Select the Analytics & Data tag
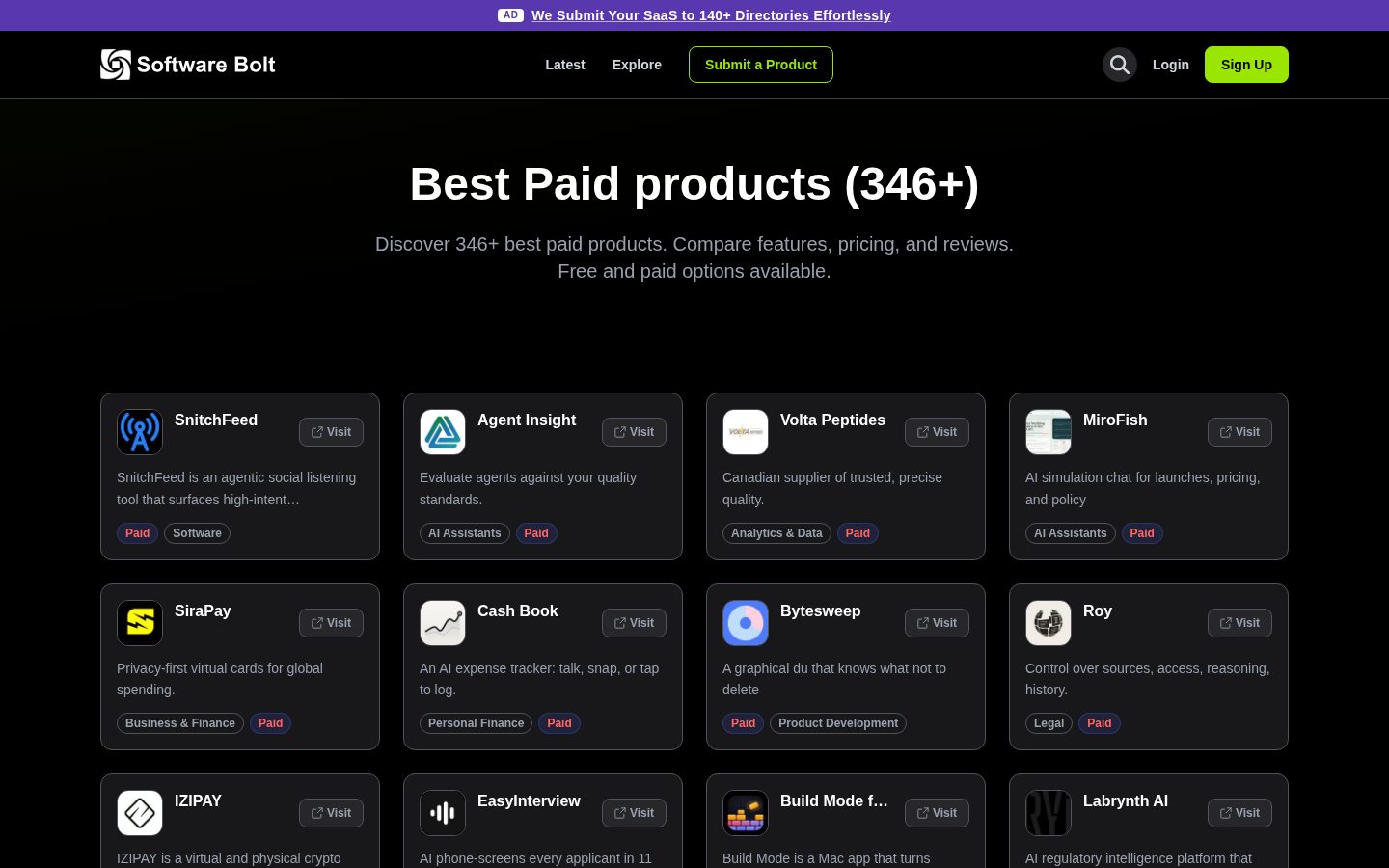This screenshot has width=1389, height=868. [776, 533]
